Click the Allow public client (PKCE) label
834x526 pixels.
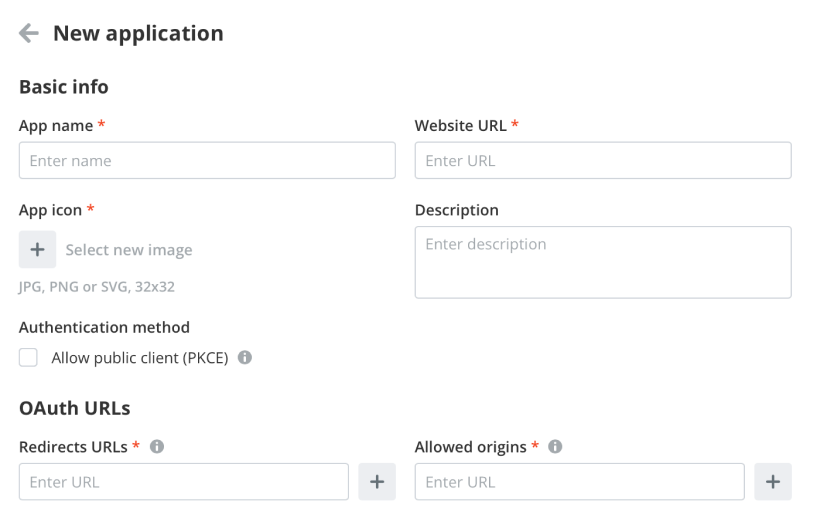click(x=140, y=357)
